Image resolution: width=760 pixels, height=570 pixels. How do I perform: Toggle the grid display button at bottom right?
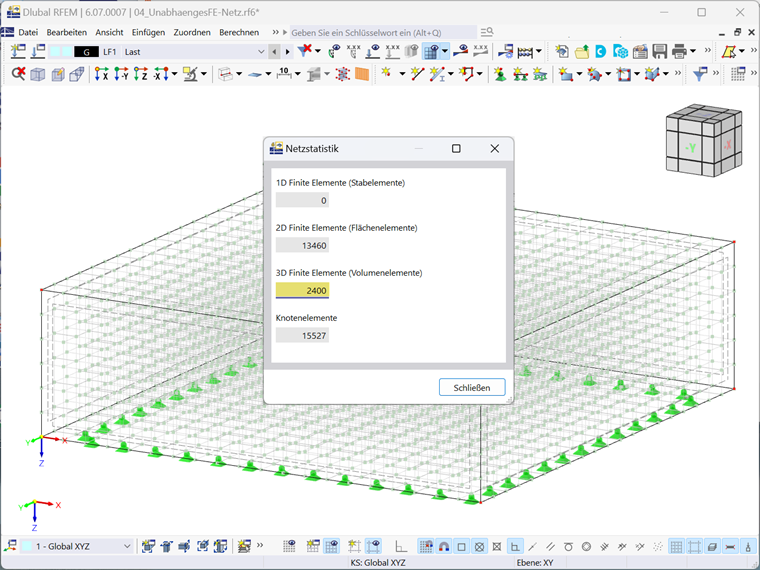[x=676, y=546]
